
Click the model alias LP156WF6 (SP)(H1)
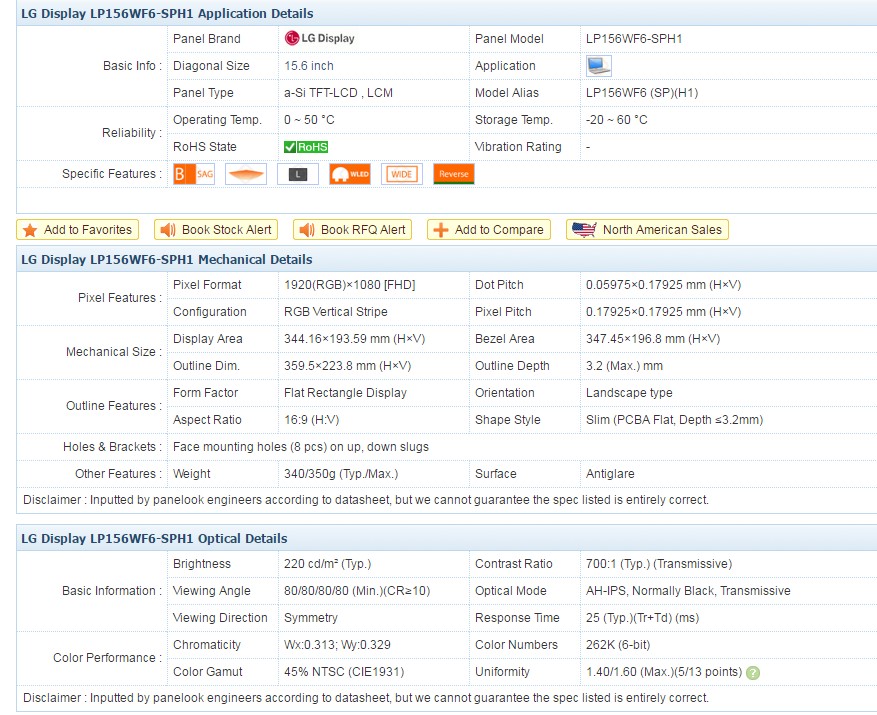pyautogui.click(x=642, y=93)
